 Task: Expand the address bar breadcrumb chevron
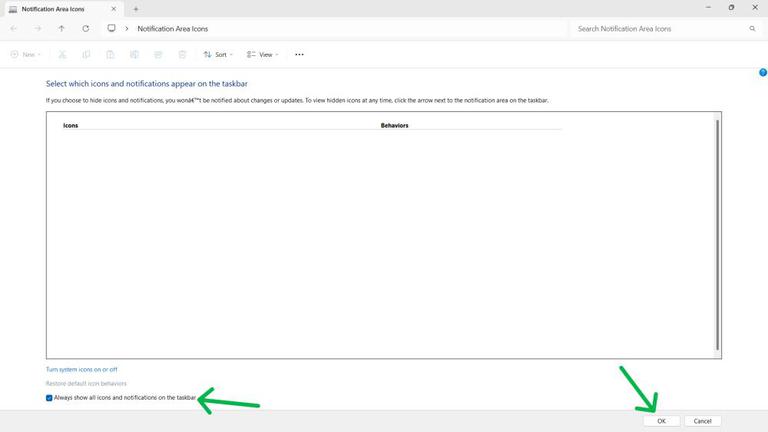point(127,29)
